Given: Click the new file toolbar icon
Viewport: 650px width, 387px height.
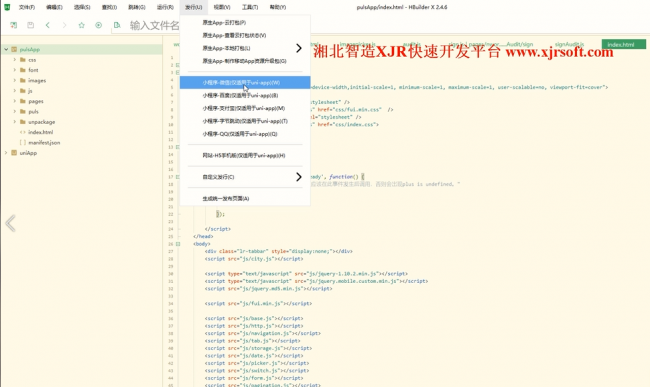Looking at the screenshot, I should (x=14, y=25).
